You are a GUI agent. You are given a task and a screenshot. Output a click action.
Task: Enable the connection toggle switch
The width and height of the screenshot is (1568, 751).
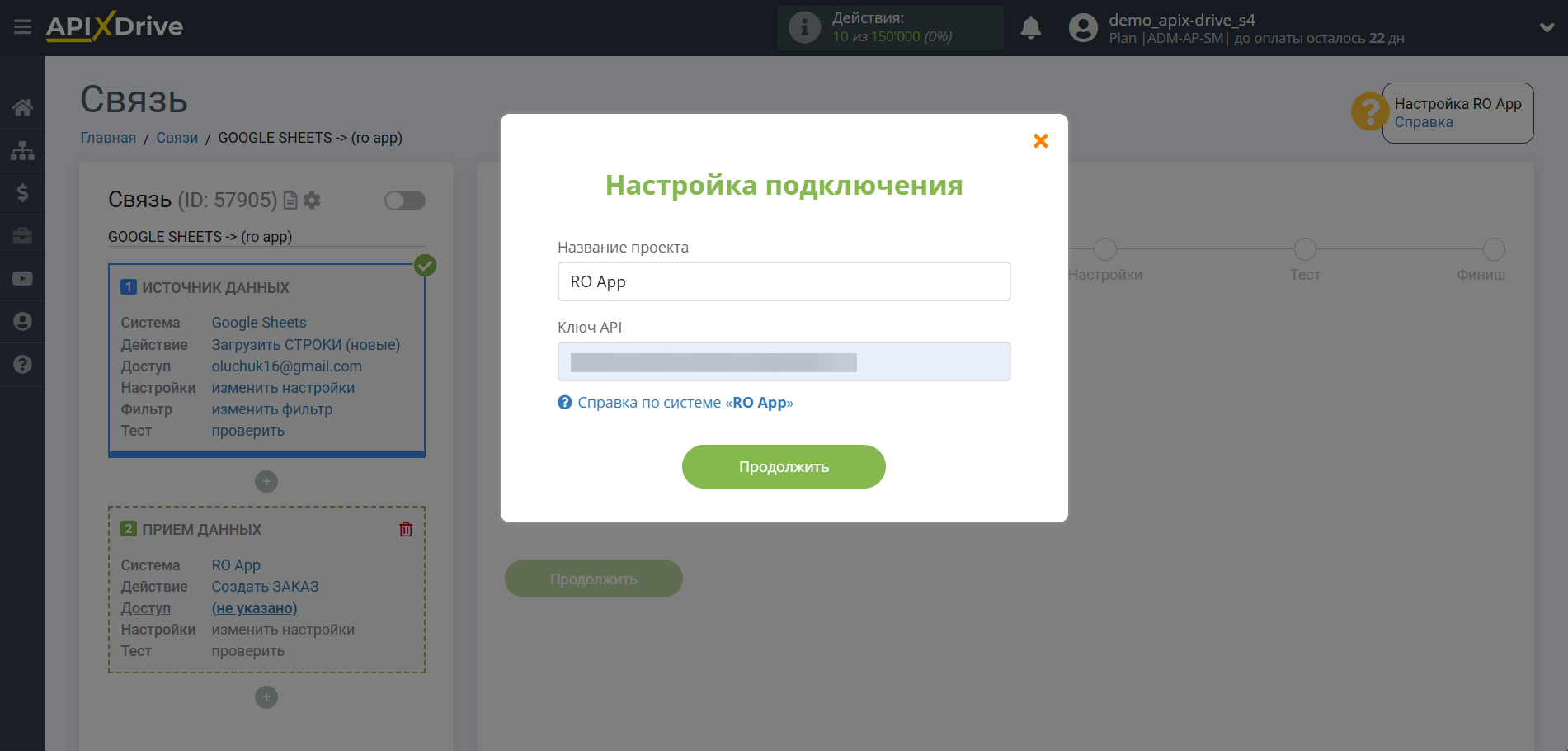(x=404, y=201)
